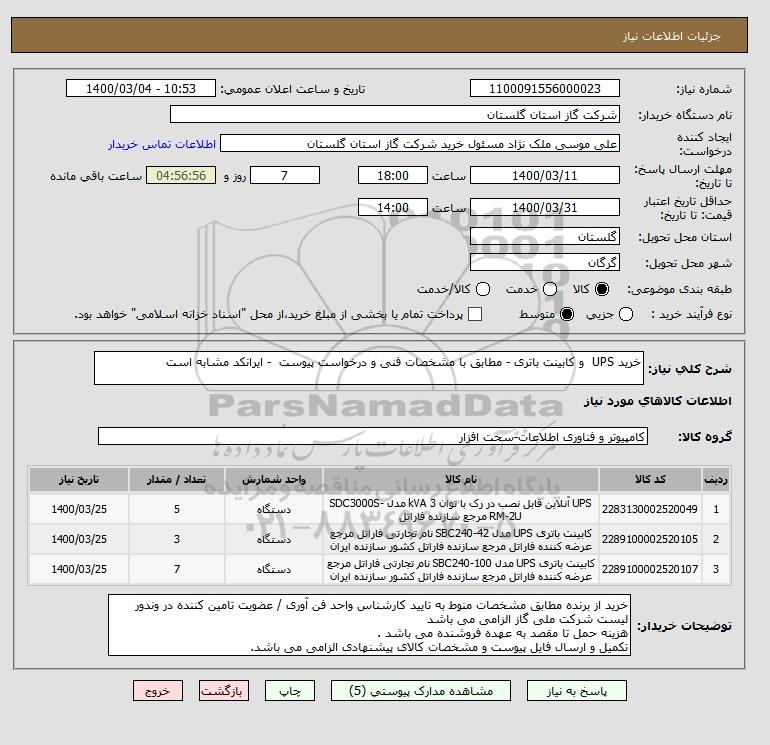Tick the treasury bonds payment checkbox
This screenshot has width=770, height=745.
pyautogui.click(x=475, y=314)
